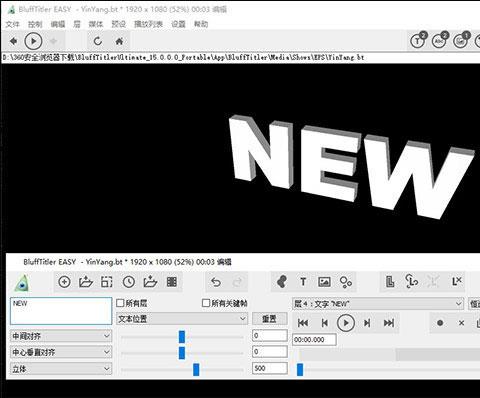Play the show using top toolbar play button
Viewport: 480px width, 398px height.
pos(33,41)
